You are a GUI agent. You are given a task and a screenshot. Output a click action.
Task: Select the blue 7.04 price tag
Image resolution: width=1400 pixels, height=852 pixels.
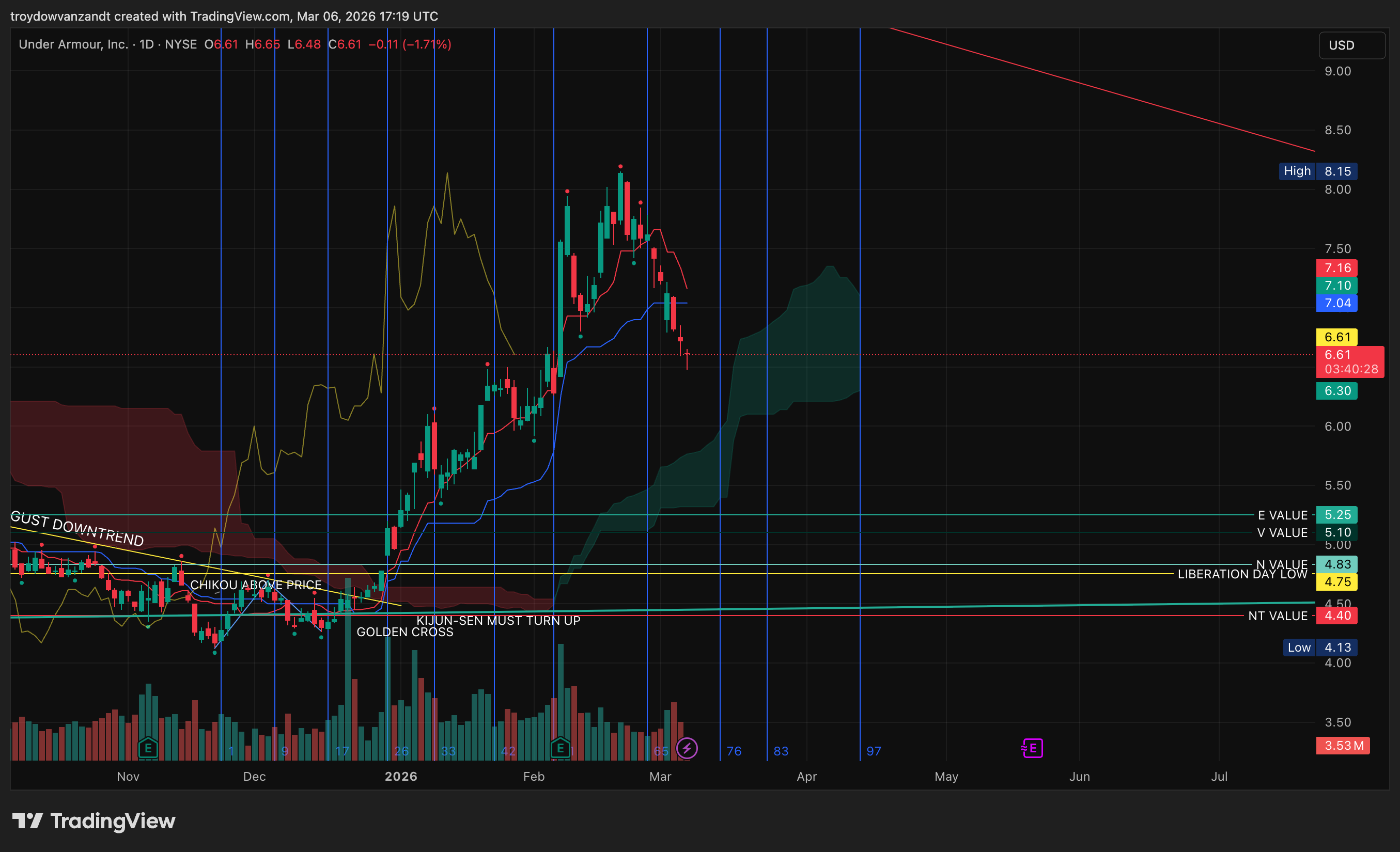(1337, 303)
